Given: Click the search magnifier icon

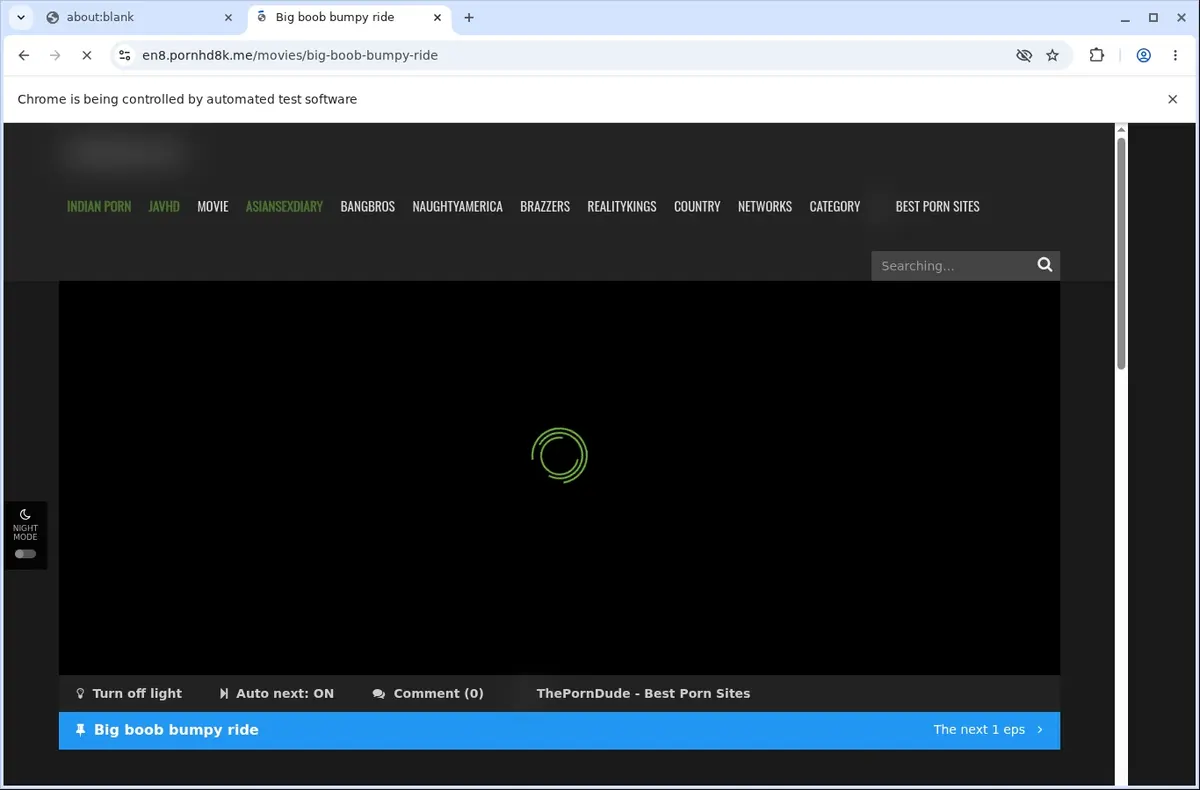Looking at the screenshot, I should tap(1045, 265).
